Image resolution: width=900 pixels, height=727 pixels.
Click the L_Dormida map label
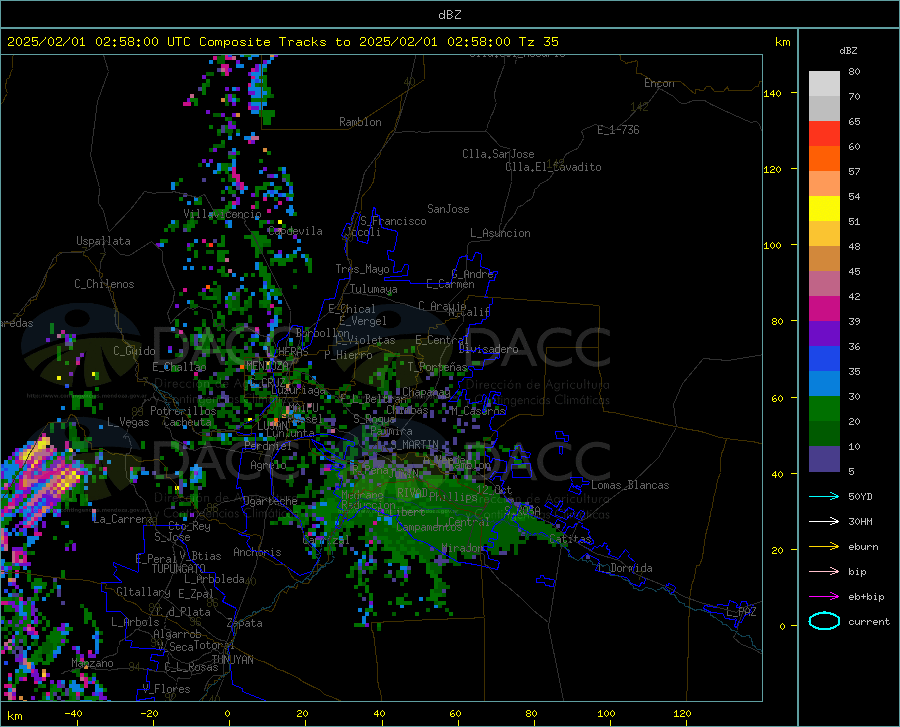(x=624, y=568)
